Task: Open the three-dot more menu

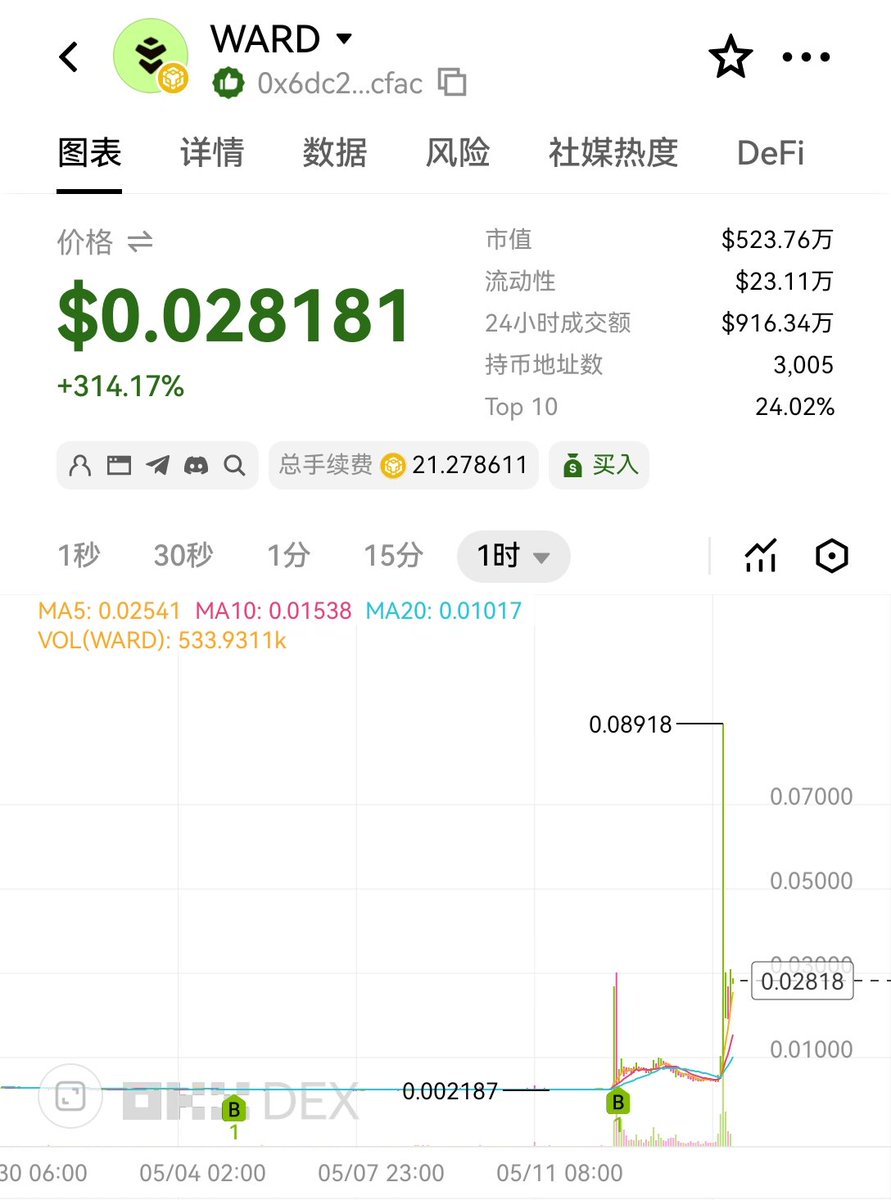Action: point(806,57)
